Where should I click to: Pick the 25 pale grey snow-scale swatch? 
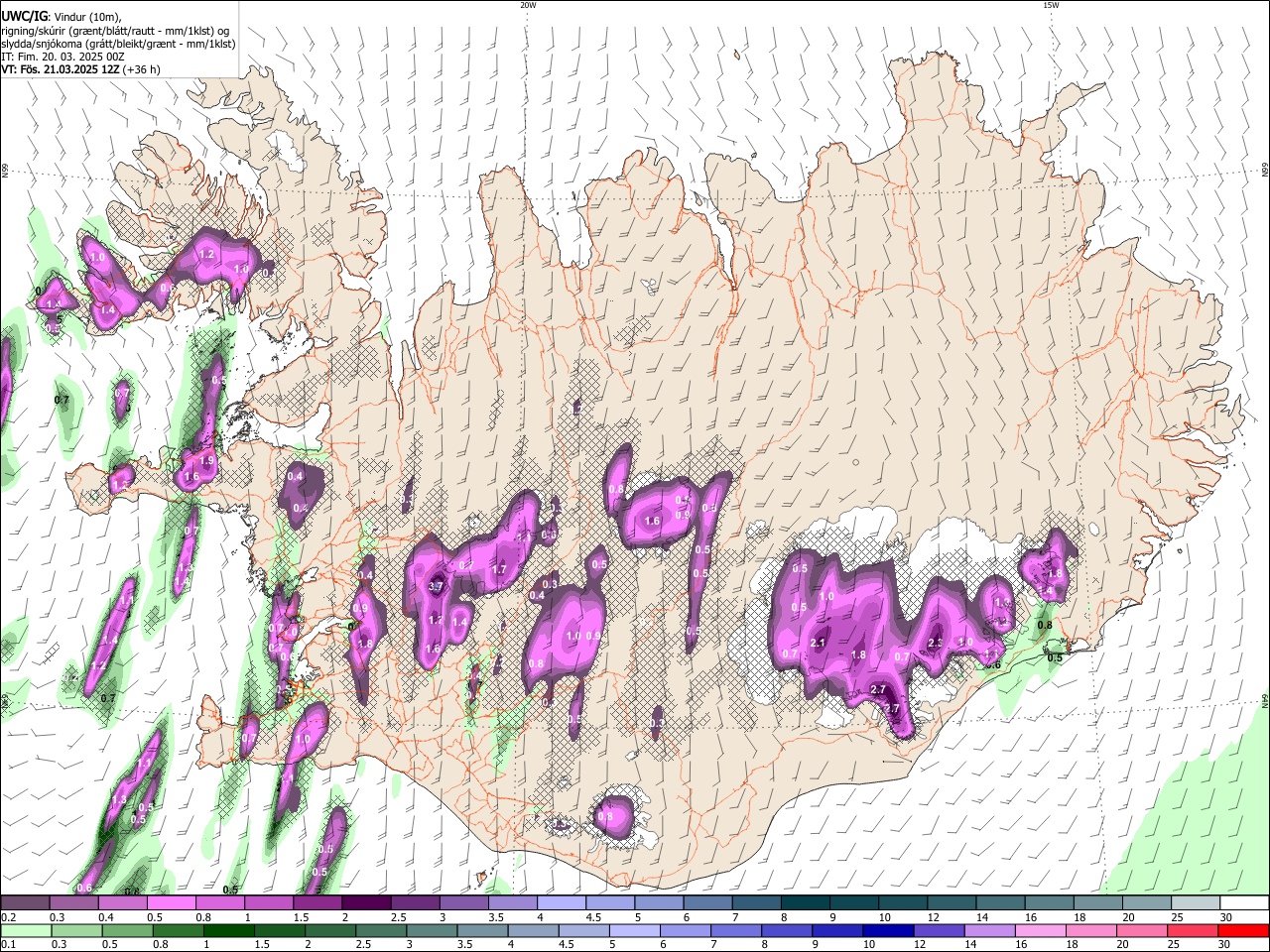click(1196, 903)
